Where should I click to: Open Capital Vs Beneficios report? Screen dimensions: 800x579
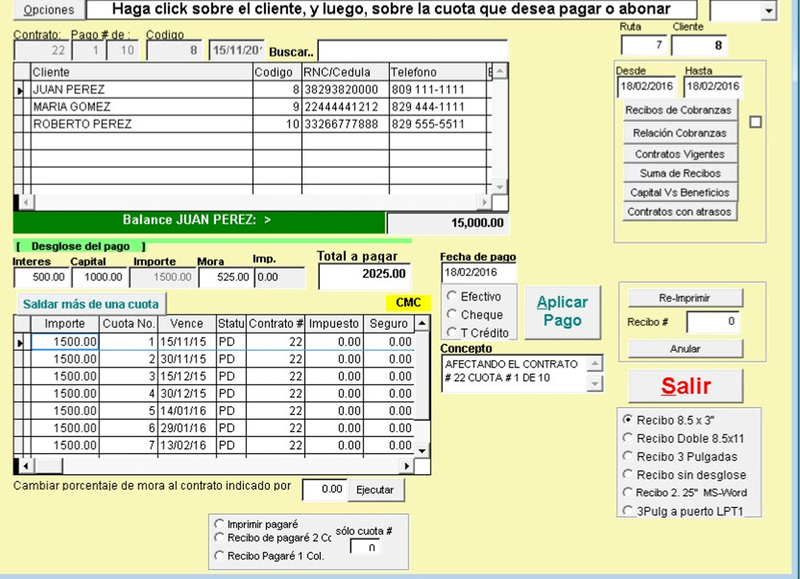point(680,193)
